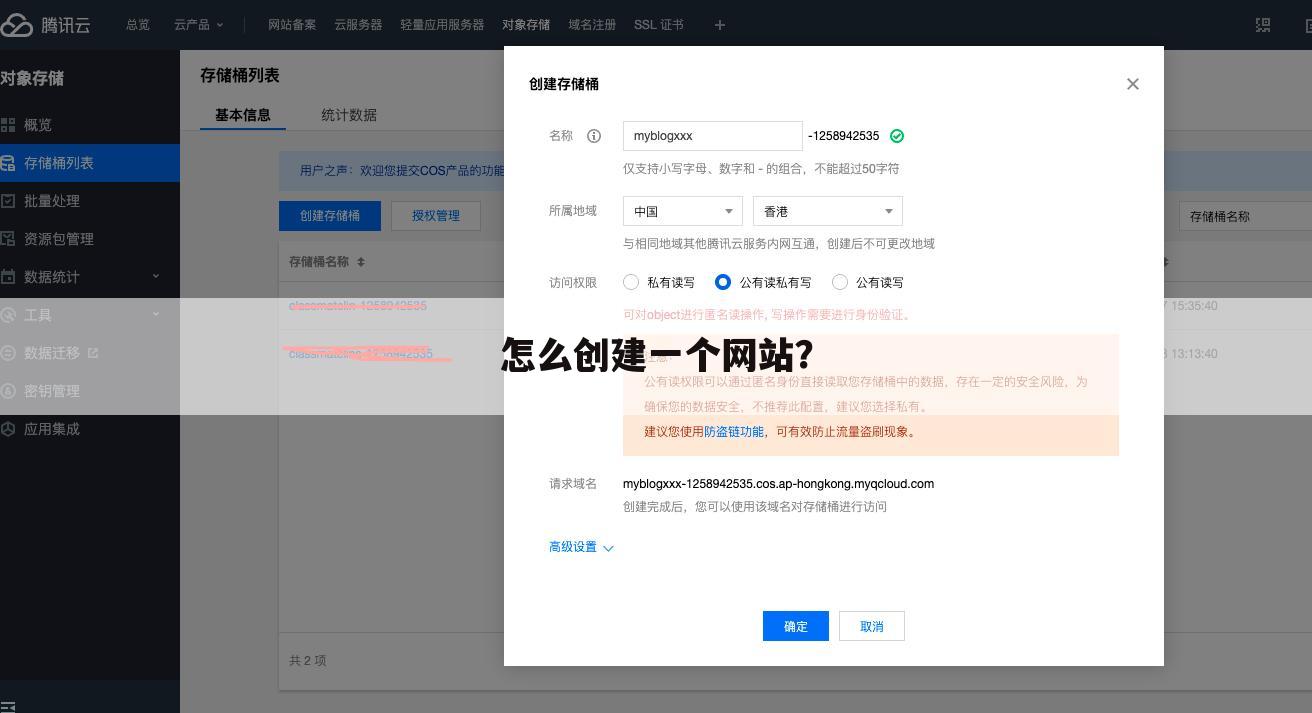Click the 存储桶名称 search field

[x=1245, y=216]
